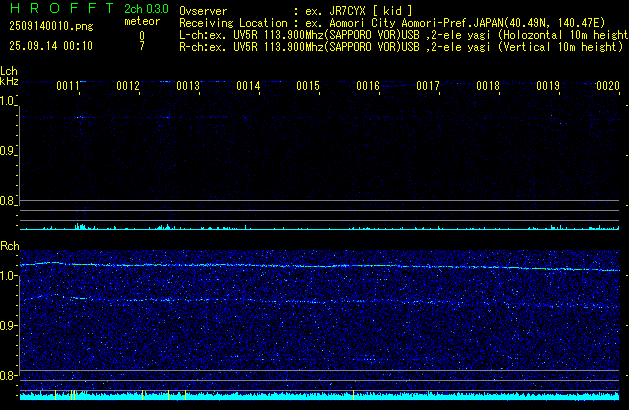
Task: Select the file name '2509140010.png'
Action: [51, 26]
